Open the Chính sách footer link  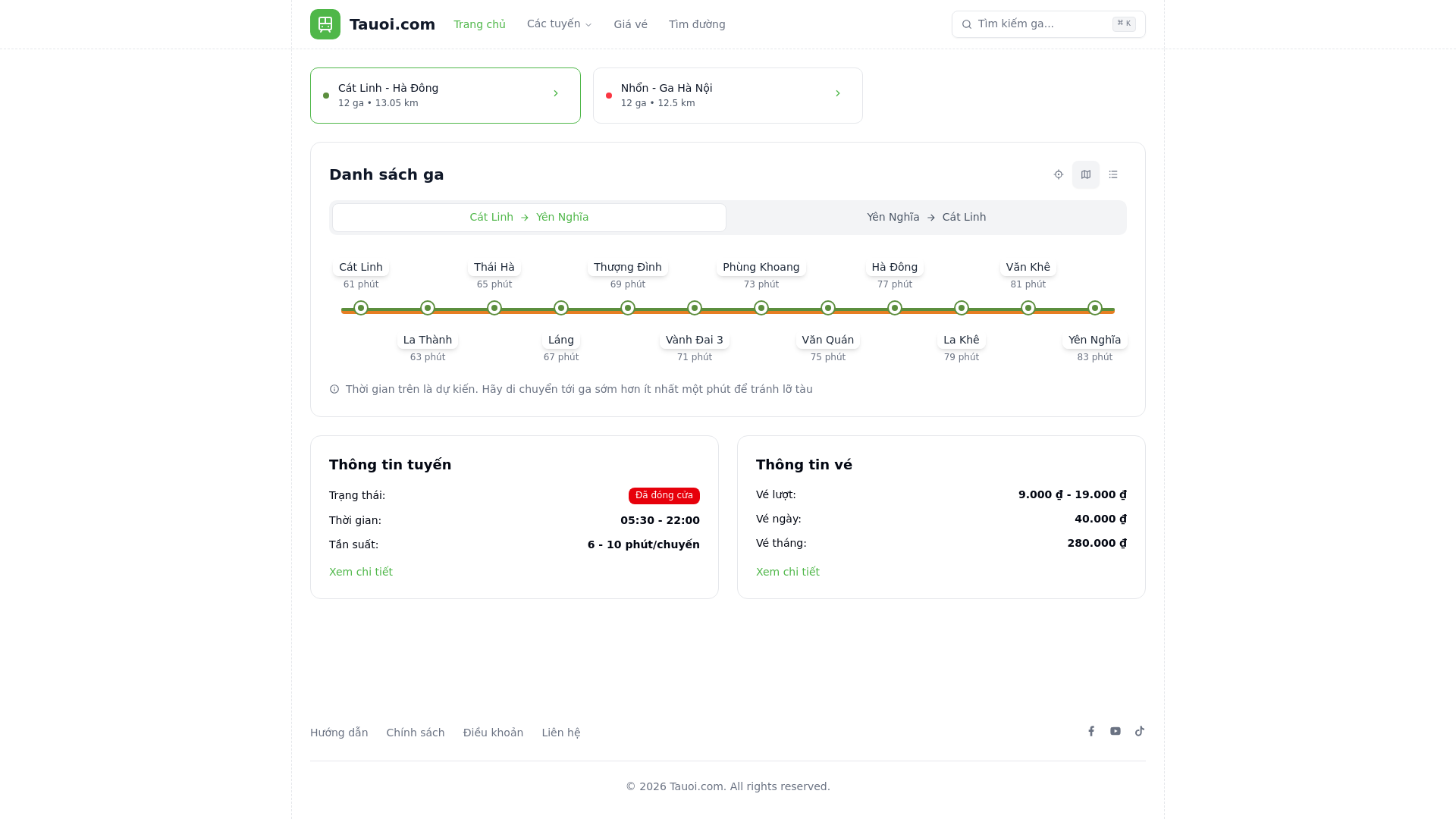[416, 733]
